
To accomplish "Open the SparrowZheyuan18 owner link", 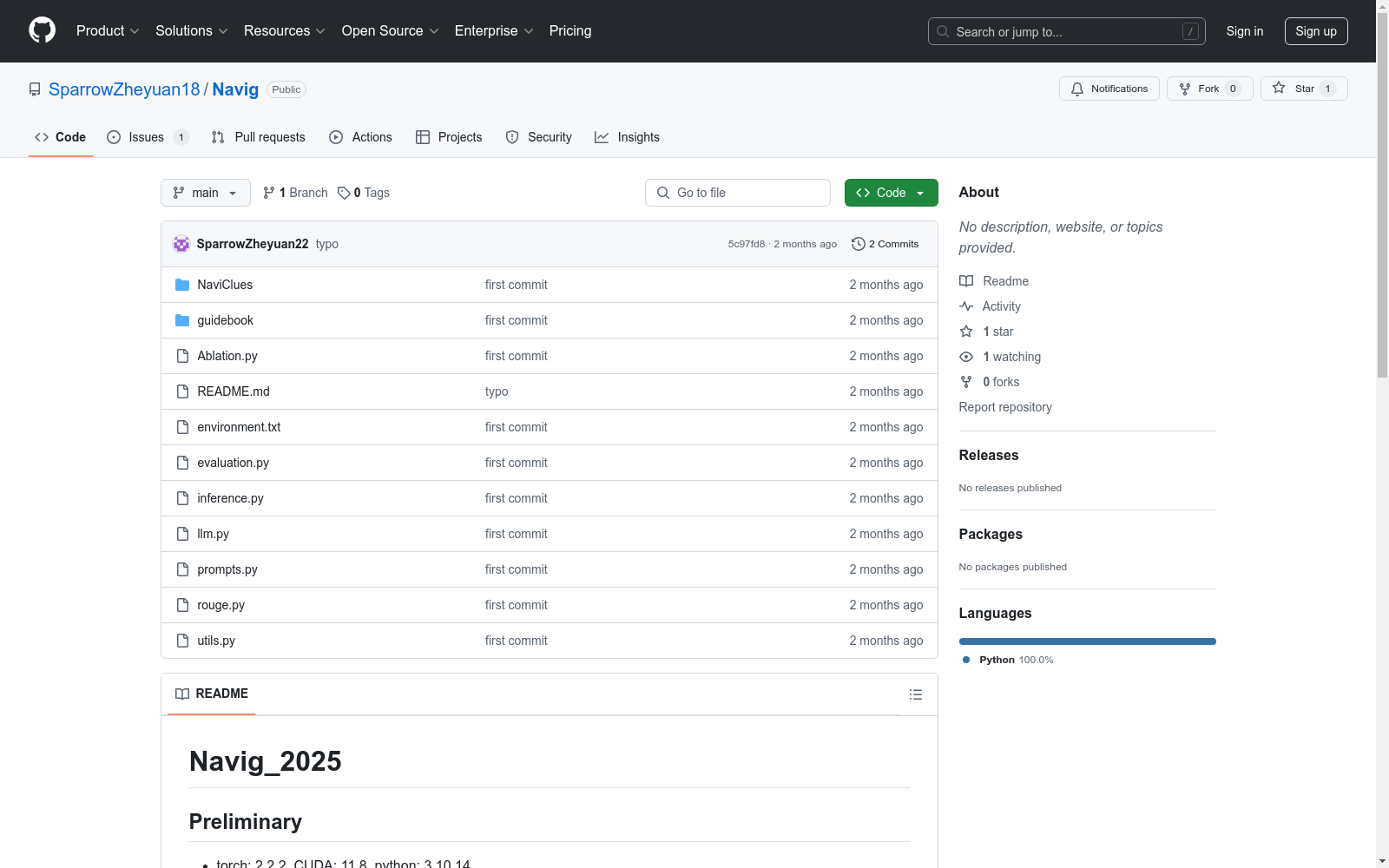I will click(124, 89).
